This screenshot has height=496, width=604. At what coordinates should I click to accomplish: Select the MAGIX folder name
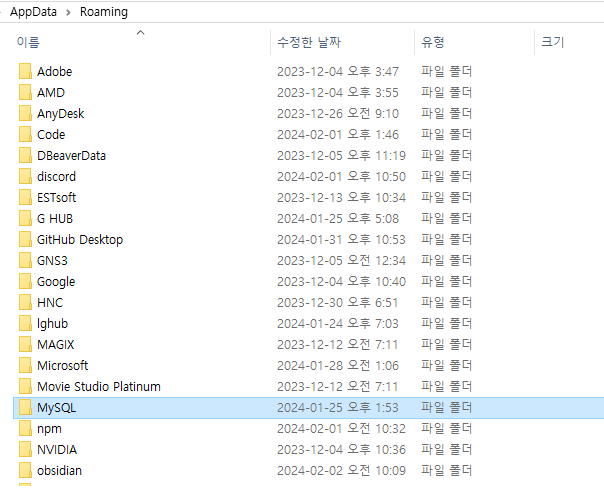point(55,344)
